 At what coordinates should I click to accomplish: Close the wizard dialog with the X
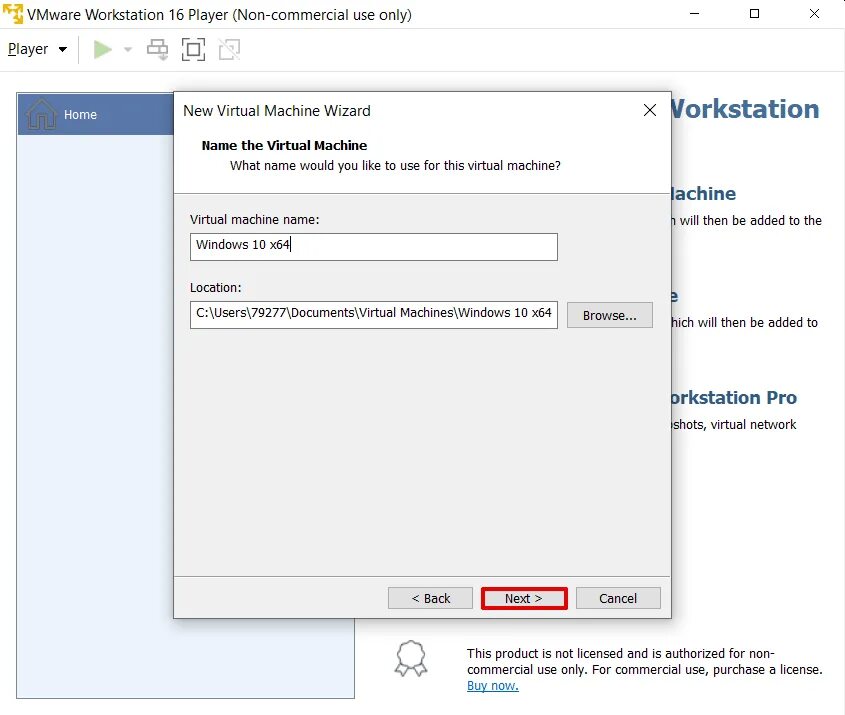coord(650,110)
